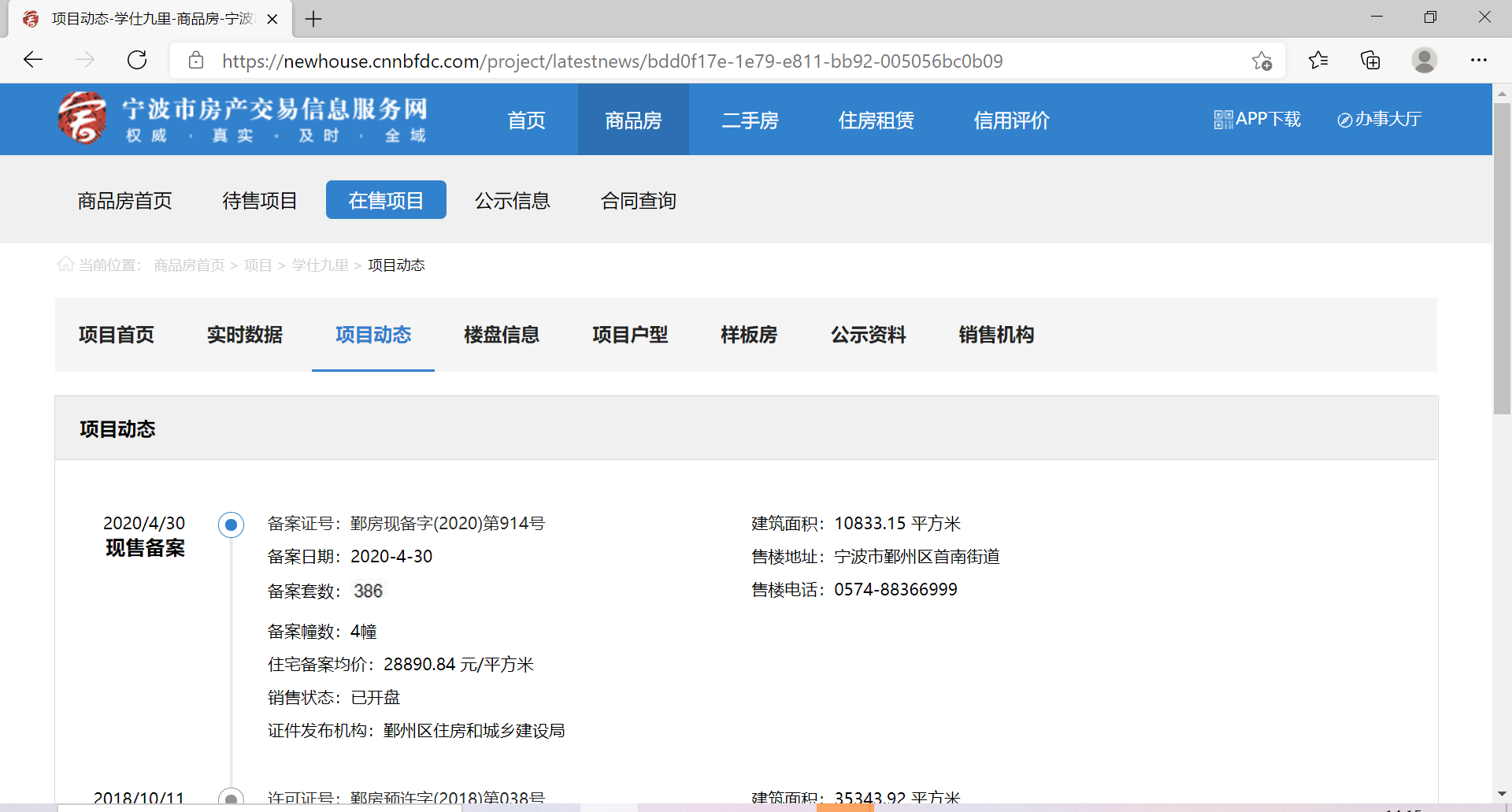Close the 项目动态 browser tab

(272, 19)
